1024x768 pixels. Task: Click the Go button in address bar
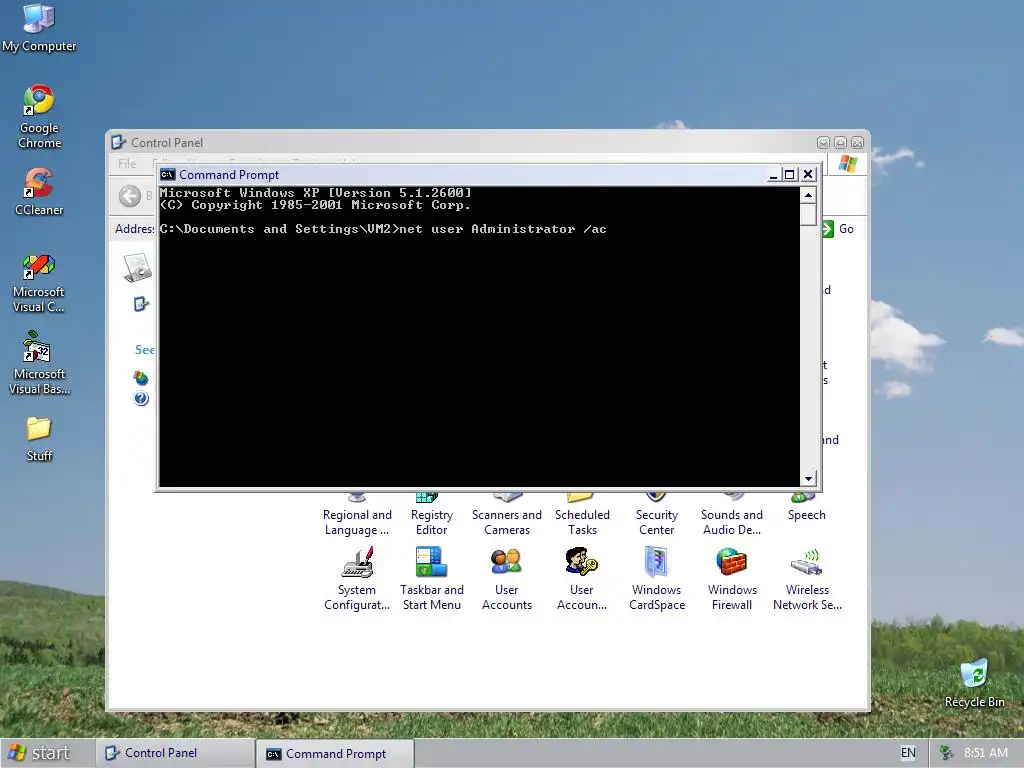click(x=838, y=229)
